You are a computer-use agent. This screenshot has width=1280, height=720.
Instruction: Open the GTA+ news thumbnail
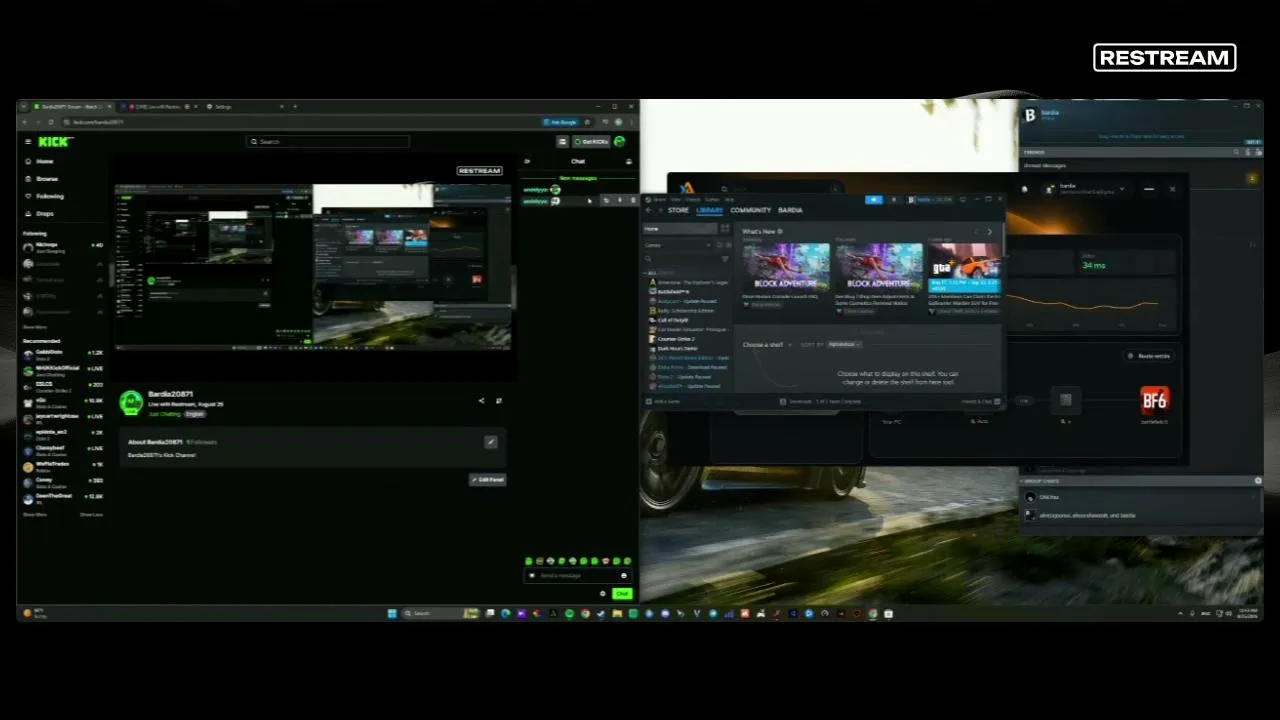[x=964, y=266]
